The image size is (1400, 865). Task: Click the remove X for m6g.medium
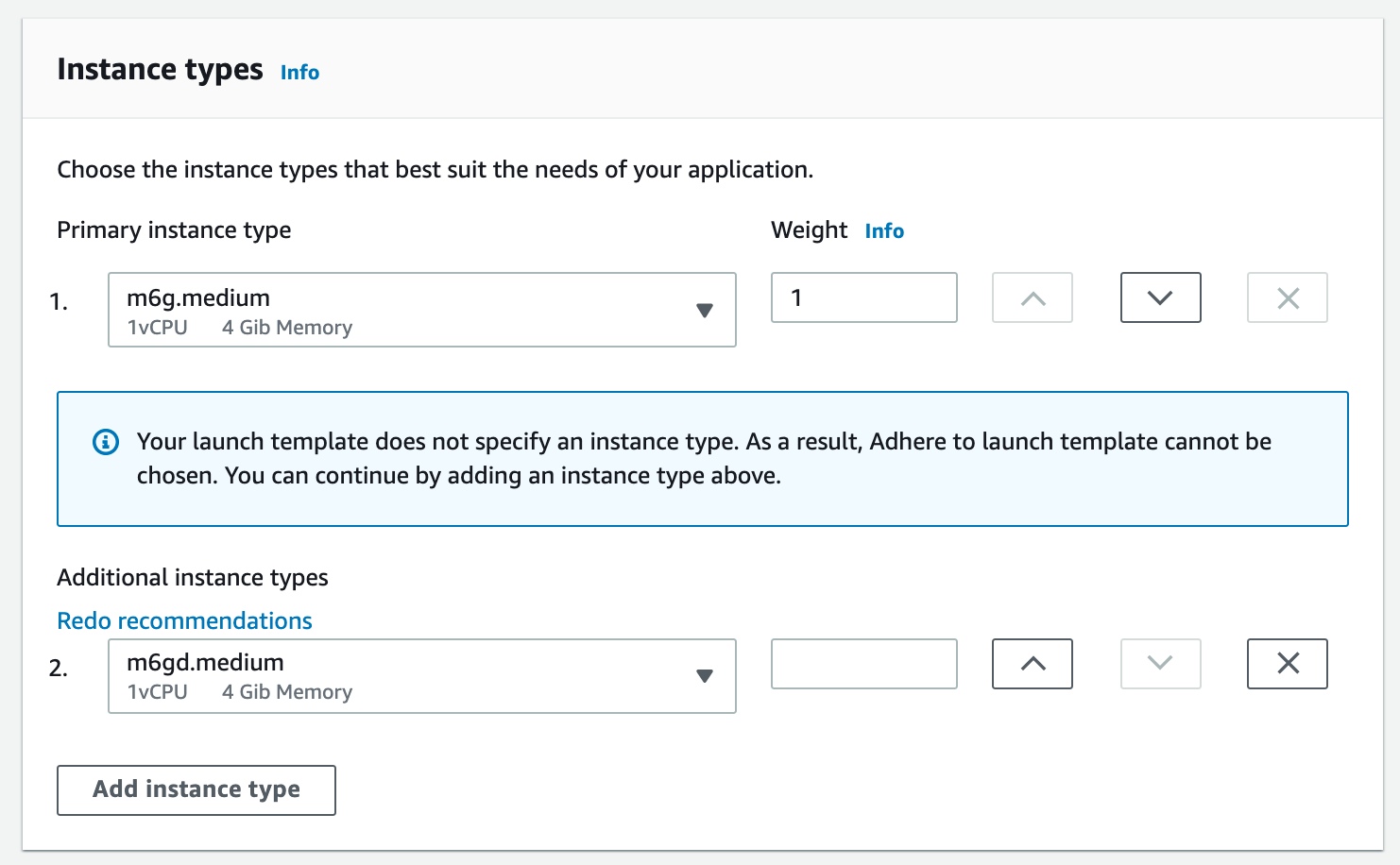pyautogui.click(x=1288, y=297)
